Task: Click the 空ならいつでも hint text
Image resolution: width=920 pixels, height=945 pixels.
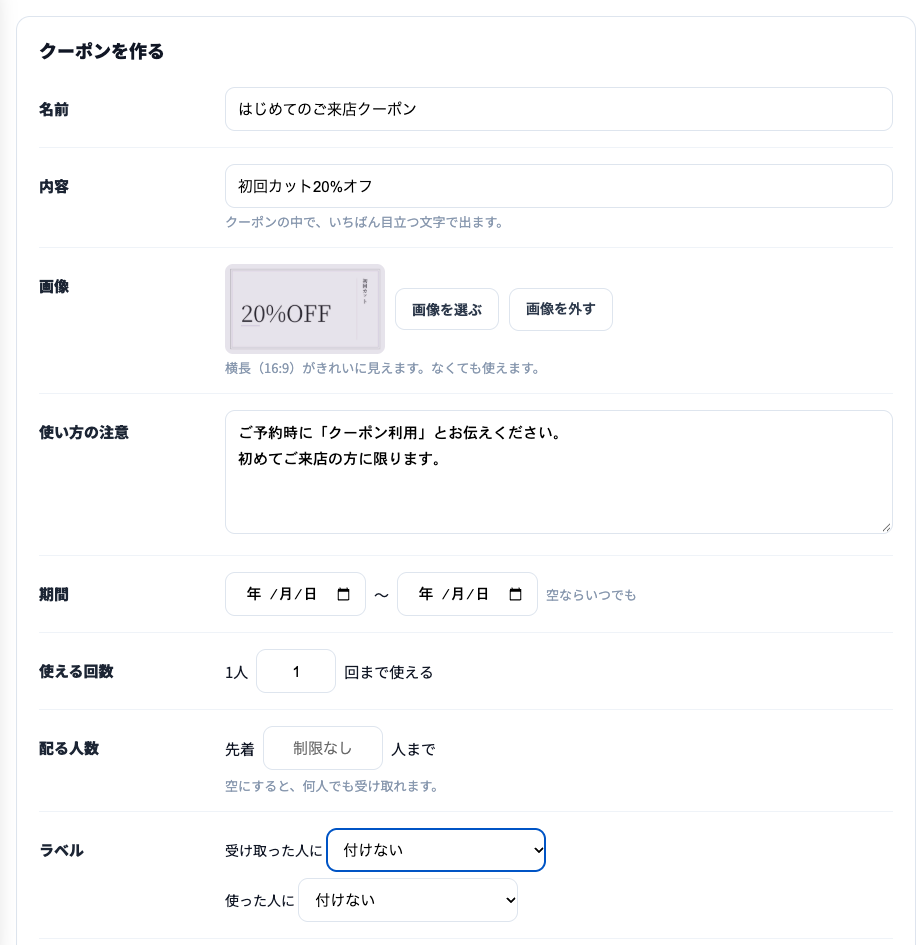Action: pyautogui.click(x=590, y=595)
